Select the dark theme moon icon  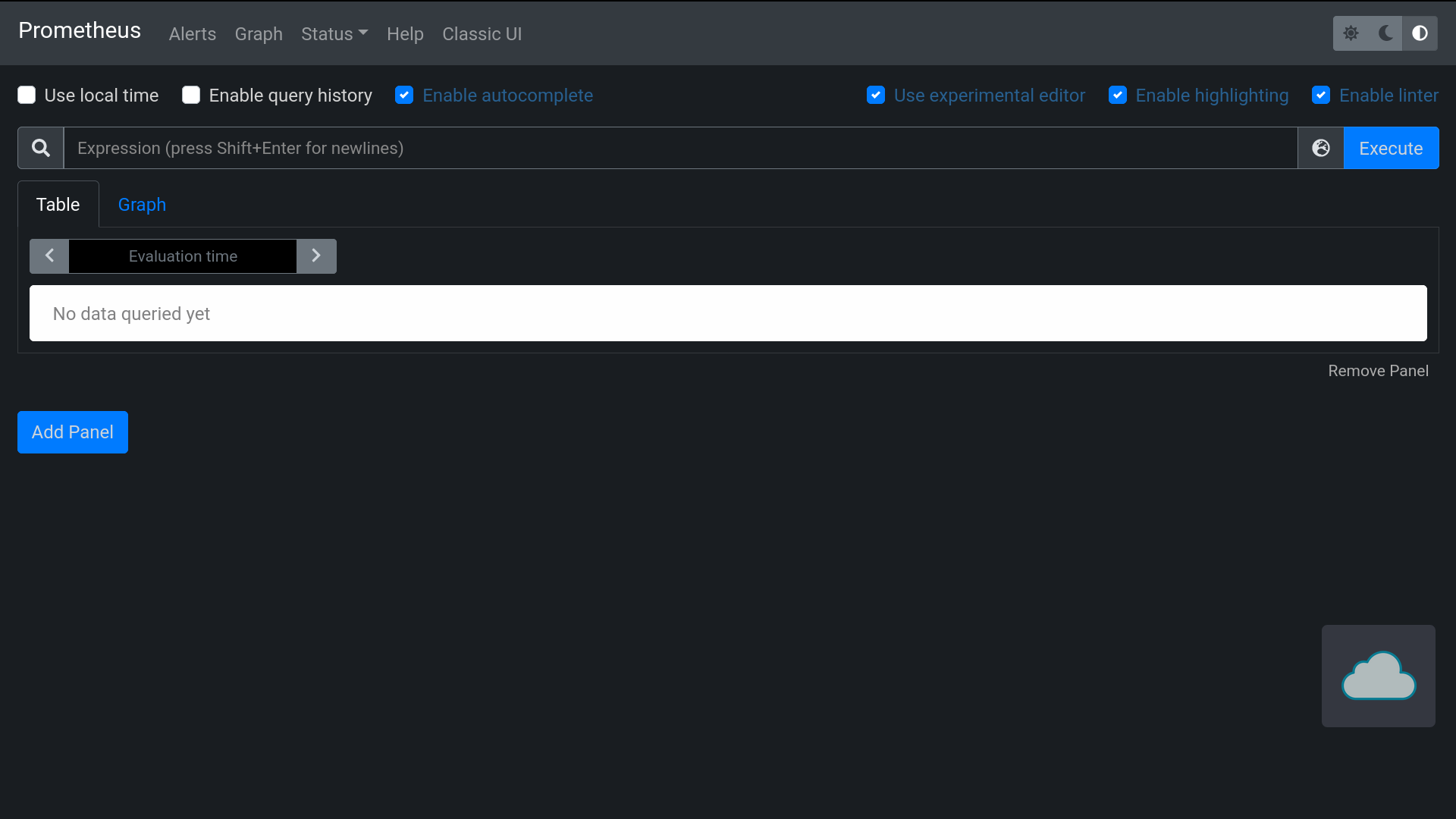click(x=1385, y=33)
